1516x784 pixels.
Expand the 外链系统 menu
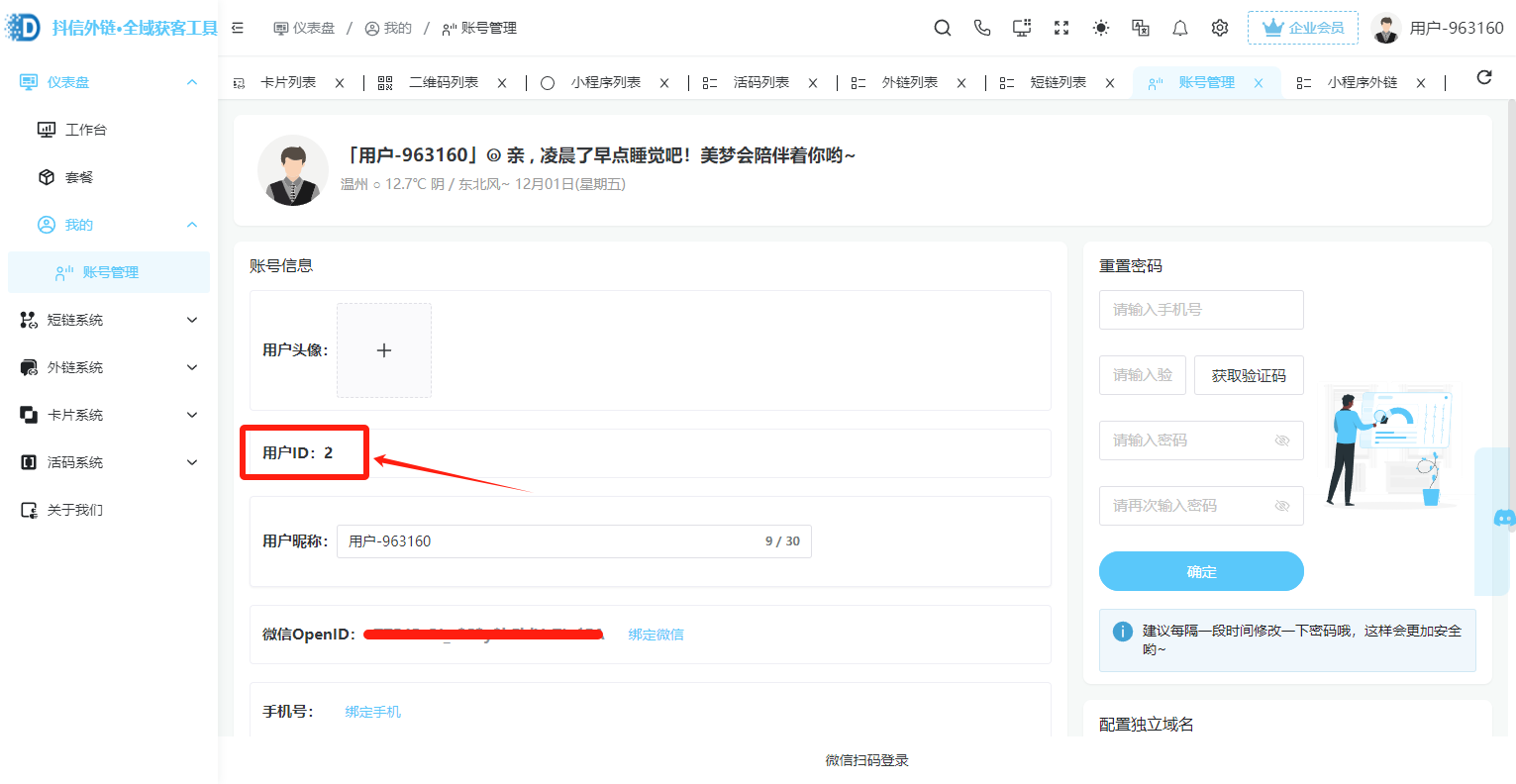(109, 367)
